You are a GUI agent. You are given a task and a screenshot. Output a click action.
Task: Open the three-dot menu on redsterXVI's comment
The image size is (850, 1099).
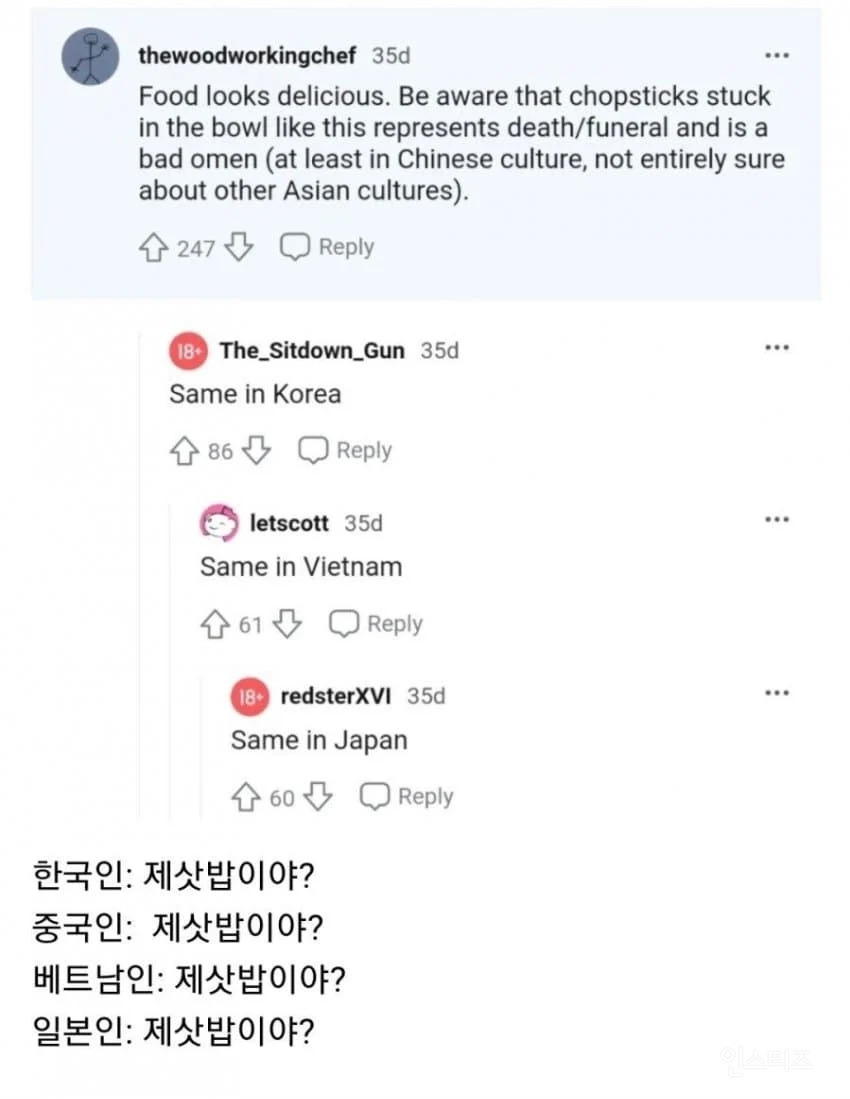coord(778,692)
